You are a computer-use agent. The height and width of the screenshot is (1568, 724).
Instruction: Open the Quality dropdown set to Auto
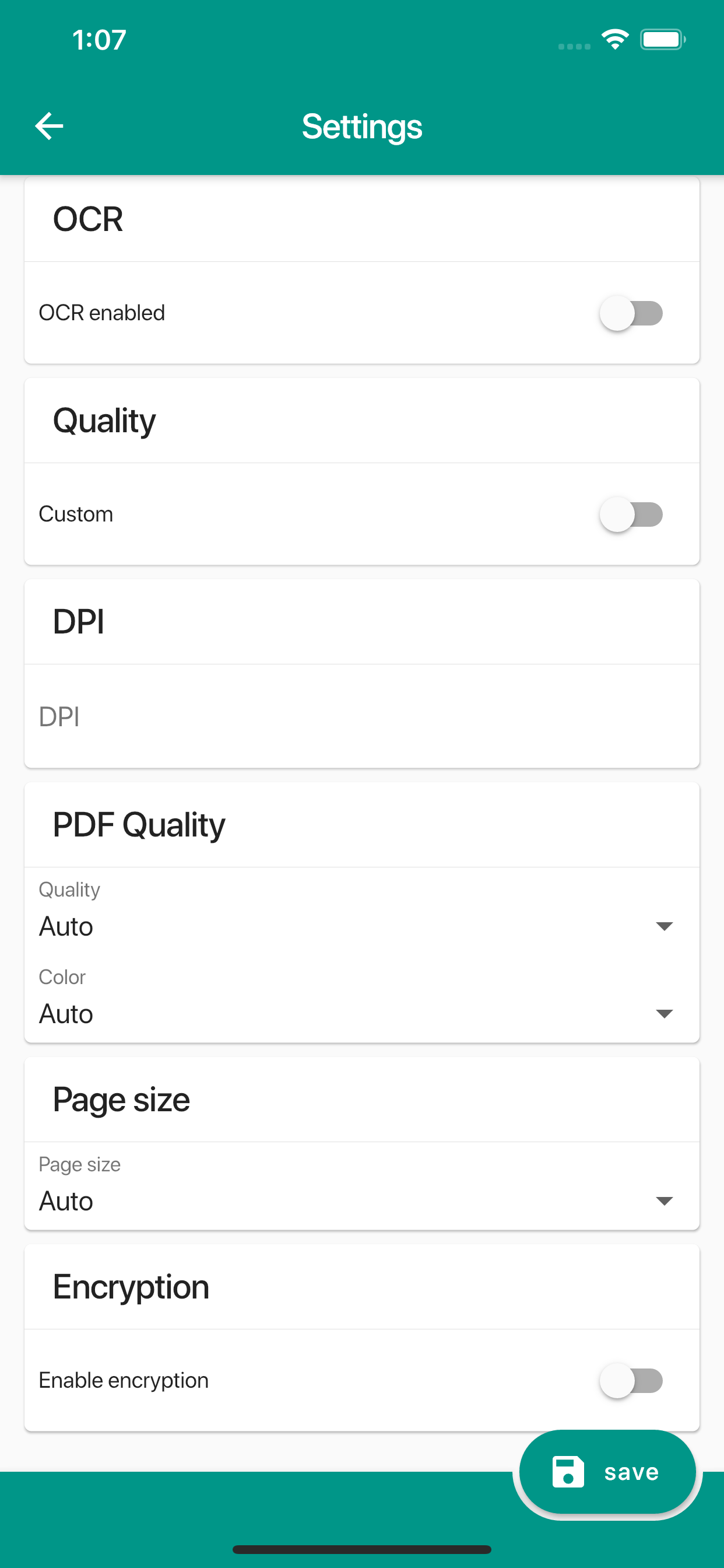point(362,926)
